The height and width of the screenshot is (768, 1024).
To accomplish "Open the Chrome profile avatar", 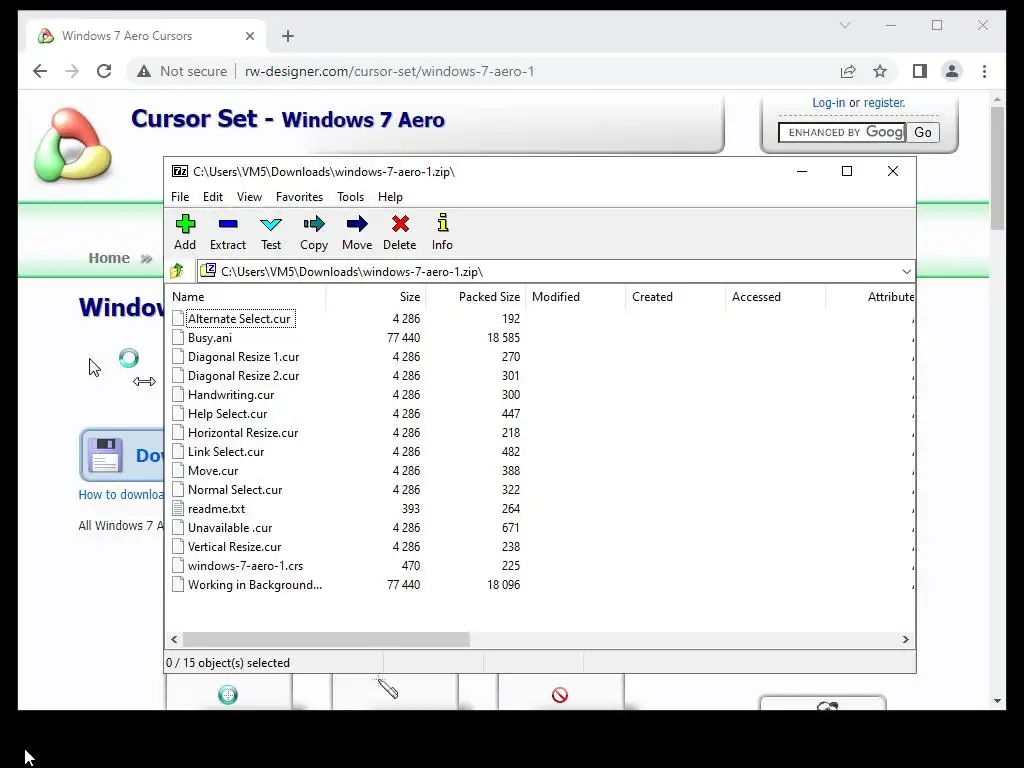I will (952, 71).
